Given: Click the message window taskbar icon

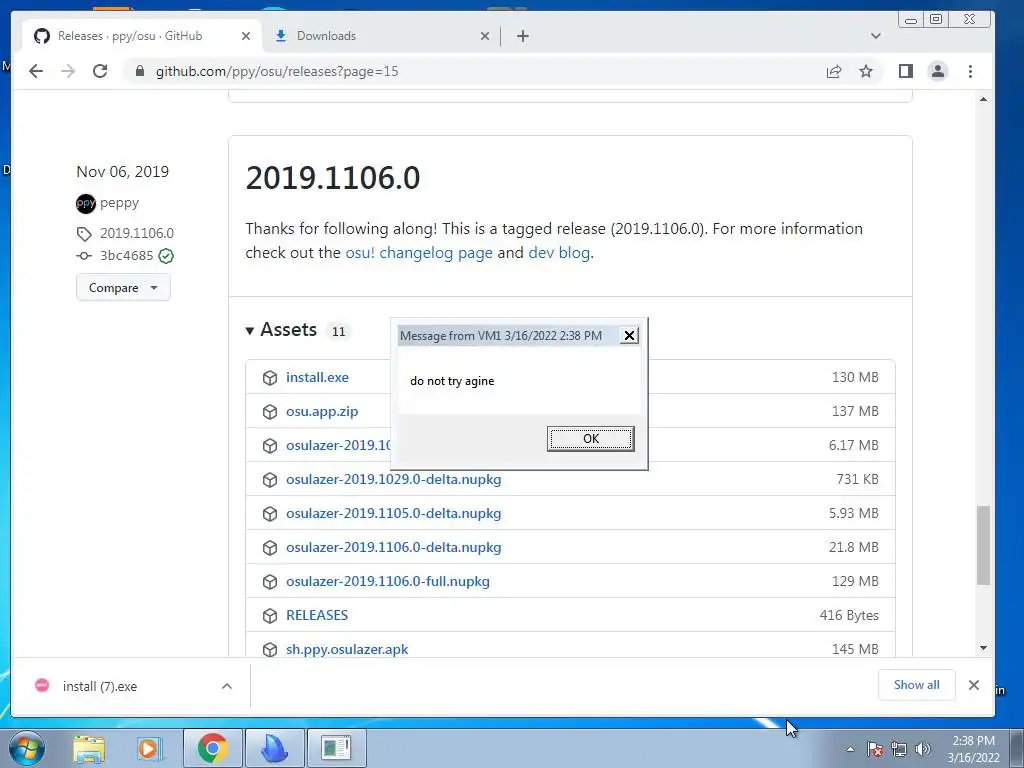Looking at the screenshot, I should click(x=336, y=748).
